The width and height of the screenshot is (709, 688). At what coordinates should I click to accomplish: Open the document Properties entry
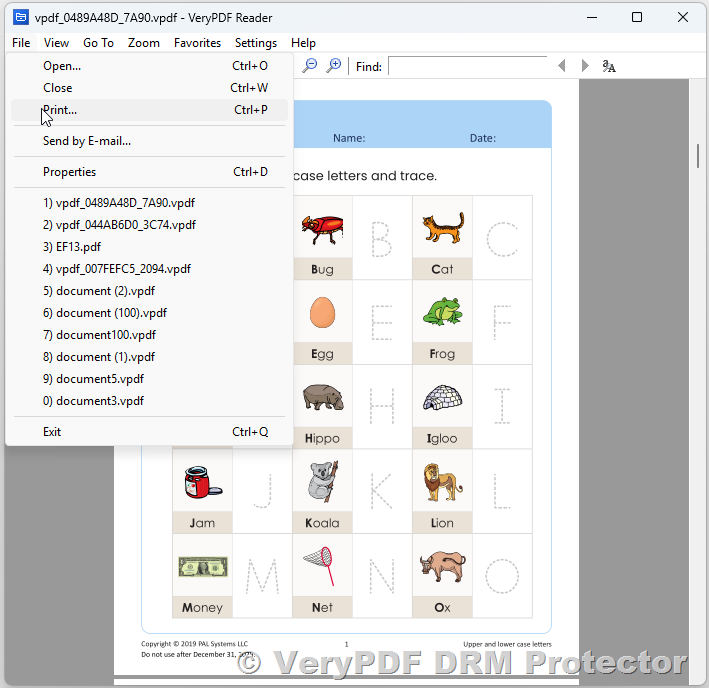coord(69,172)
